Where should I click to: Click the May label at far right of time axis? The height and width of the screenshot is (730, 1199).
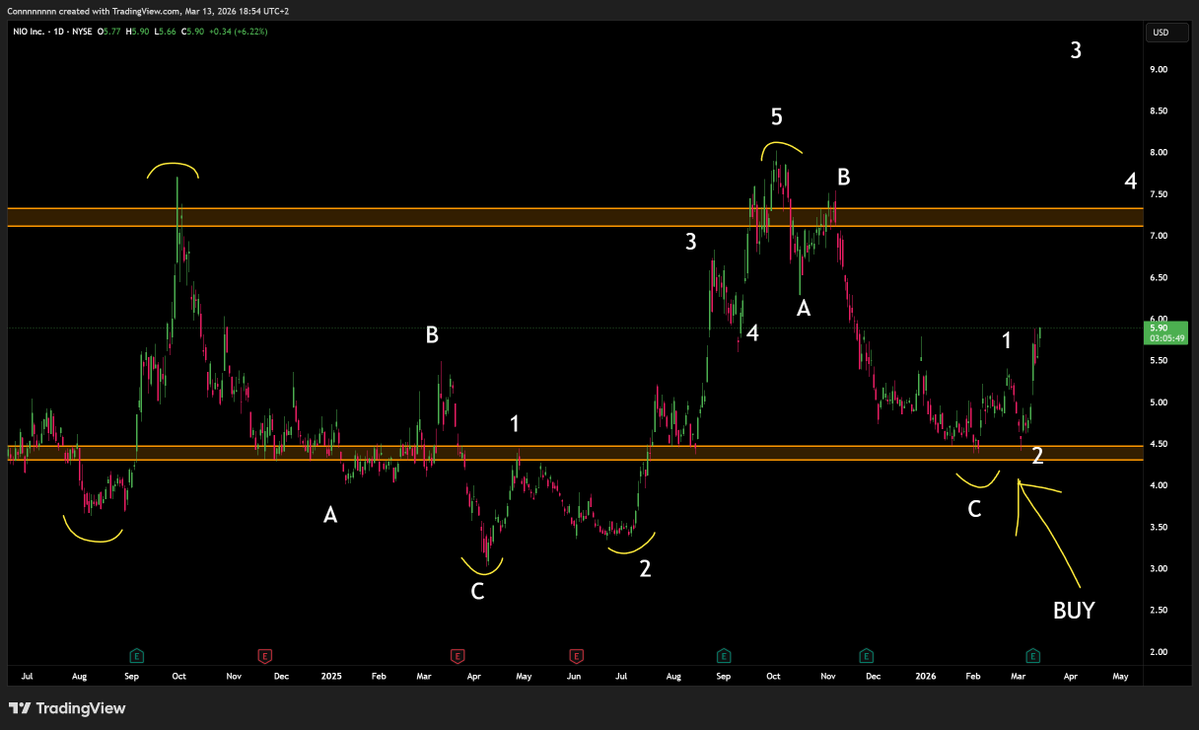tap(1120, 676)
